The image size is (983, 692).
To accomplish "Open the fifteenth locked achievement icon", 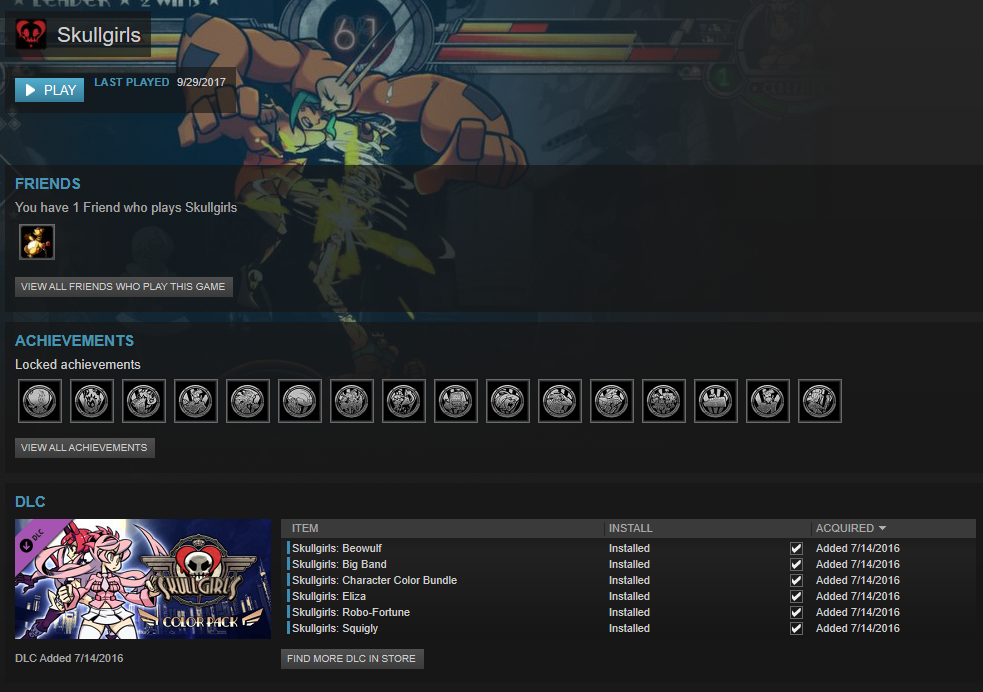I will (769, 401).
